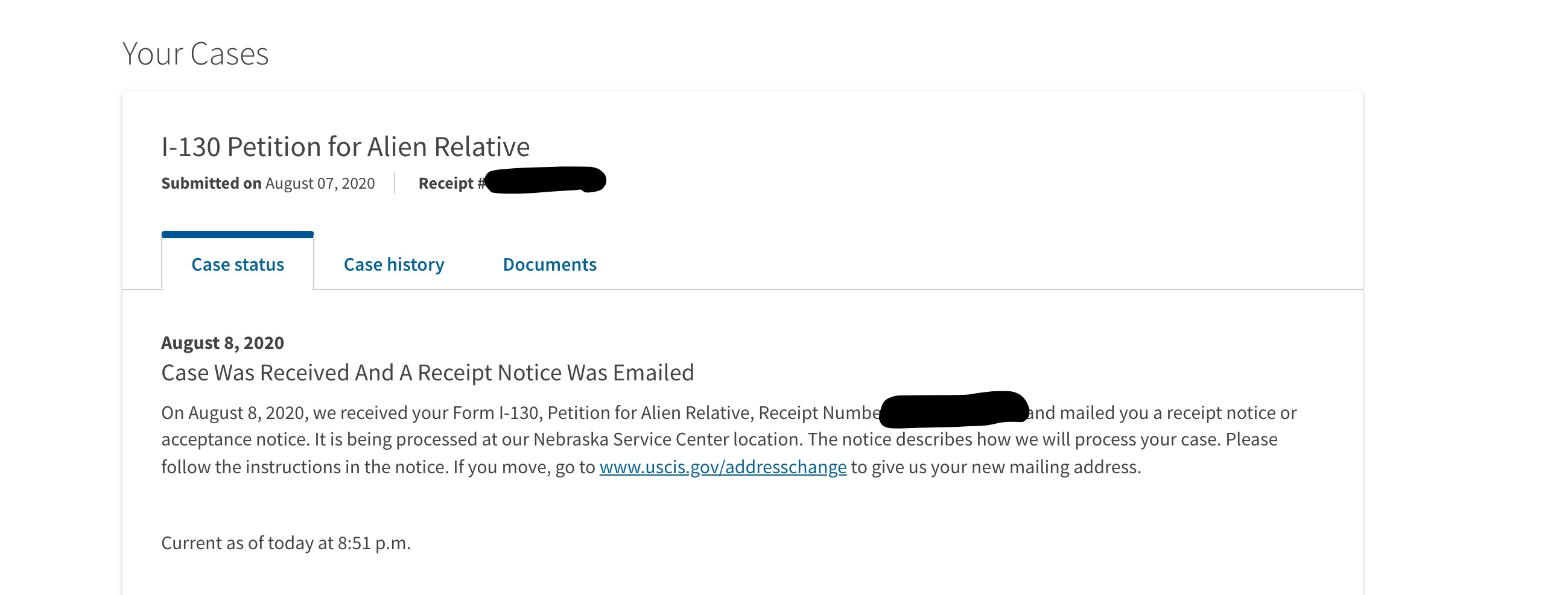Click the I-130 Petition for Alien Relative title
The image size is (1568, 595).
(345, 146)
